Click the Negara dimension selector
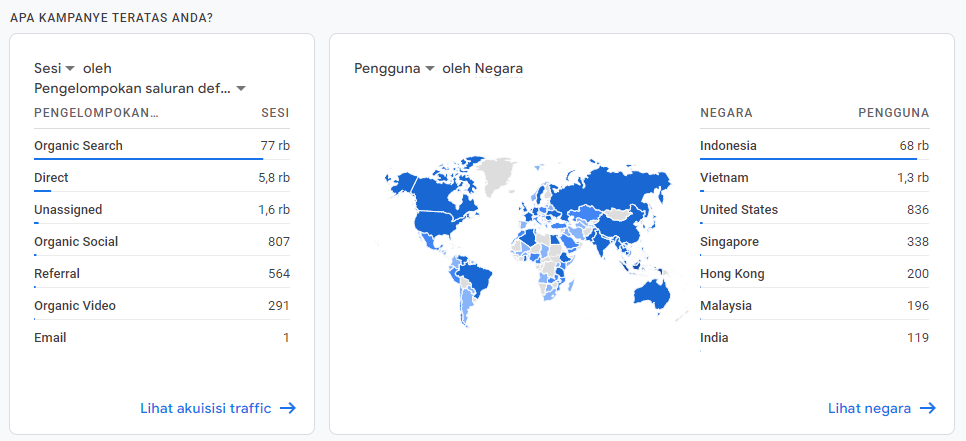The width and height of the screenshot is (966, 441). [498, 68]
